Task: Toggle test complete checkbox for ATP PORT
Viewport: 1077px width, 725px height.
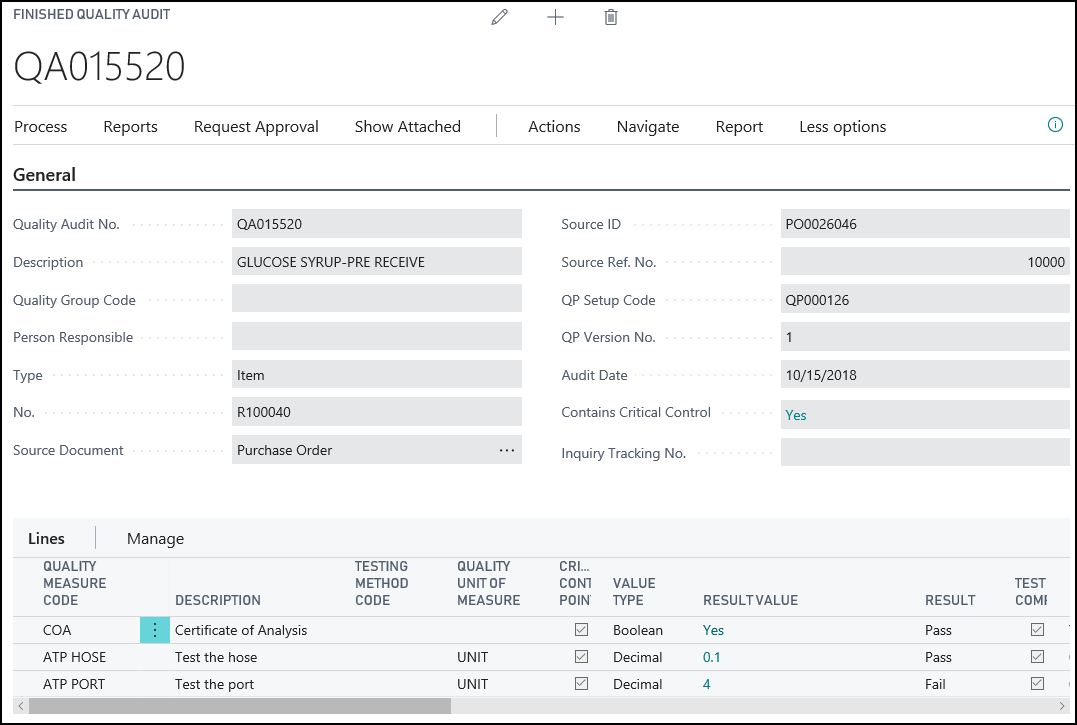Action: (x=1037, y=684)
